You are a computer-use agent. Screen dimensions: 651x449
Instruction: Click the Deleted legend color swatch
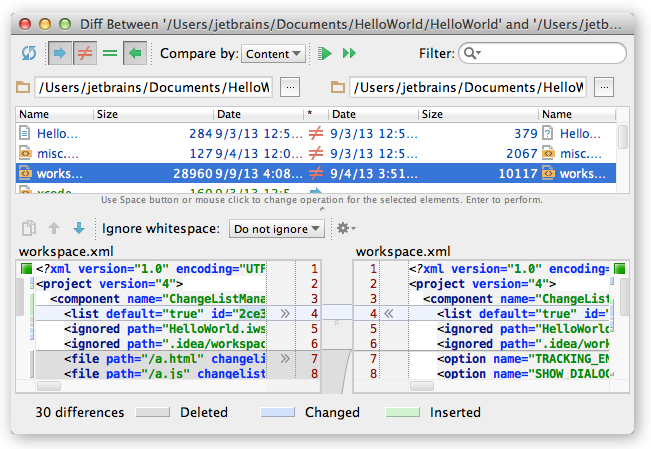(x=153, y=412)
